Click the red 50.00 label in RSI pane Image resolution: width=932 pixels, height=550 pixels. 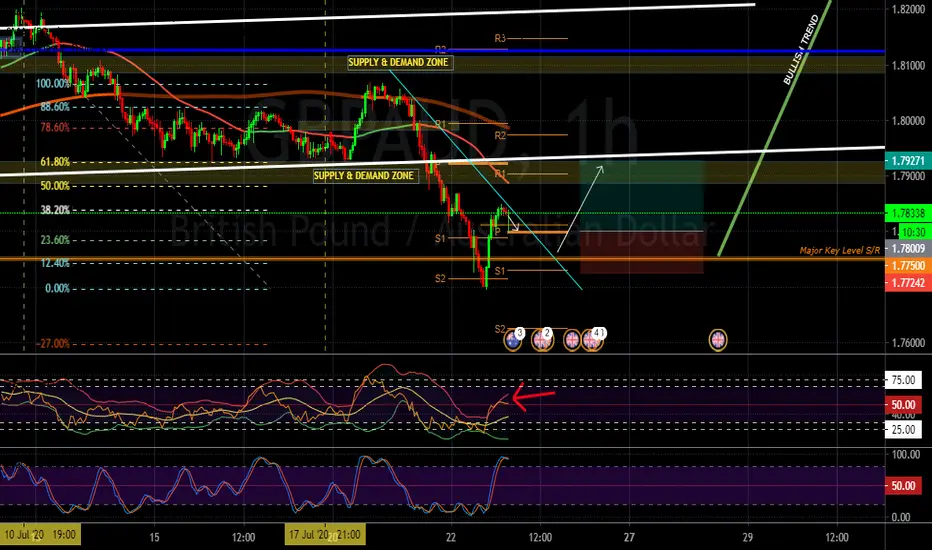coord(903,405)
